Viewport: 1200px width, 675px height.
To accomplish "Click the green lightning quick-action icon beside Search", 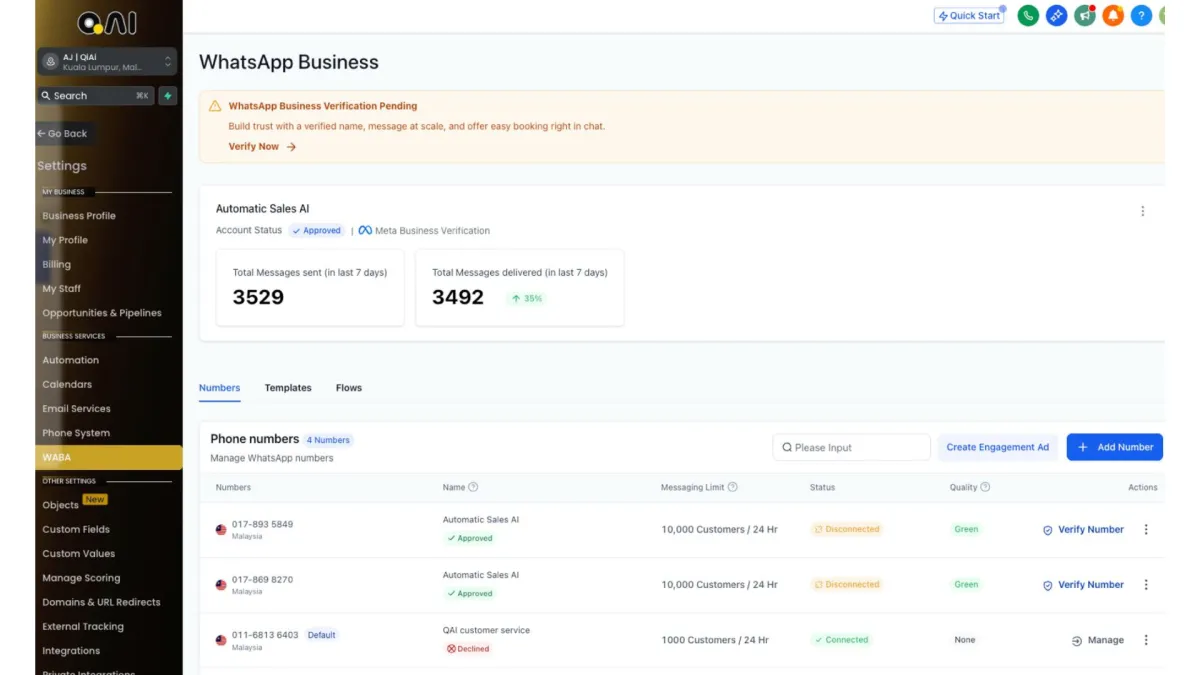I will pos(168,96).
